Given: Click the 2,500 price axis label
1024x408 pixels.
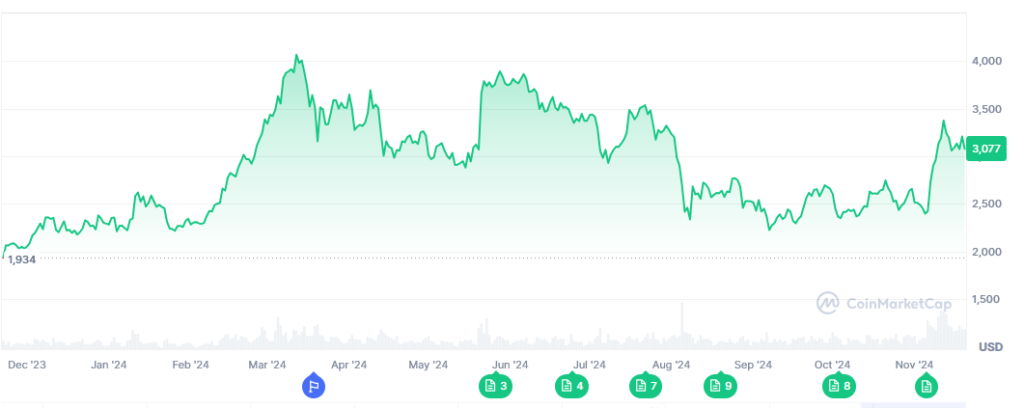Looking at the screenshot, I should pyautogui.click(x=985, y=204).
